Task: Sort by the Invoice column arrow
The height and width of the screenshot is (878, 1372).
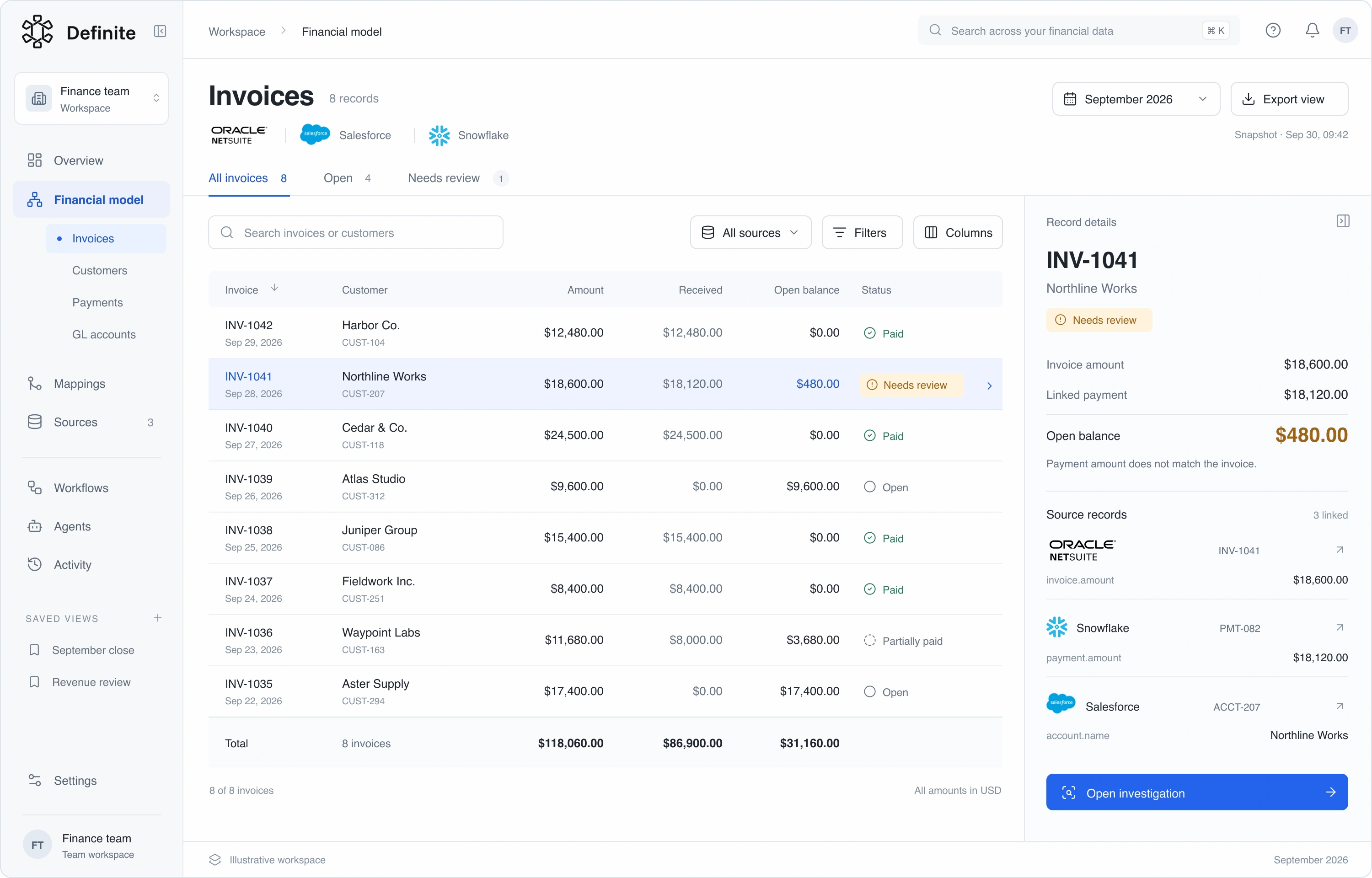Action: [x=274, y=288]
